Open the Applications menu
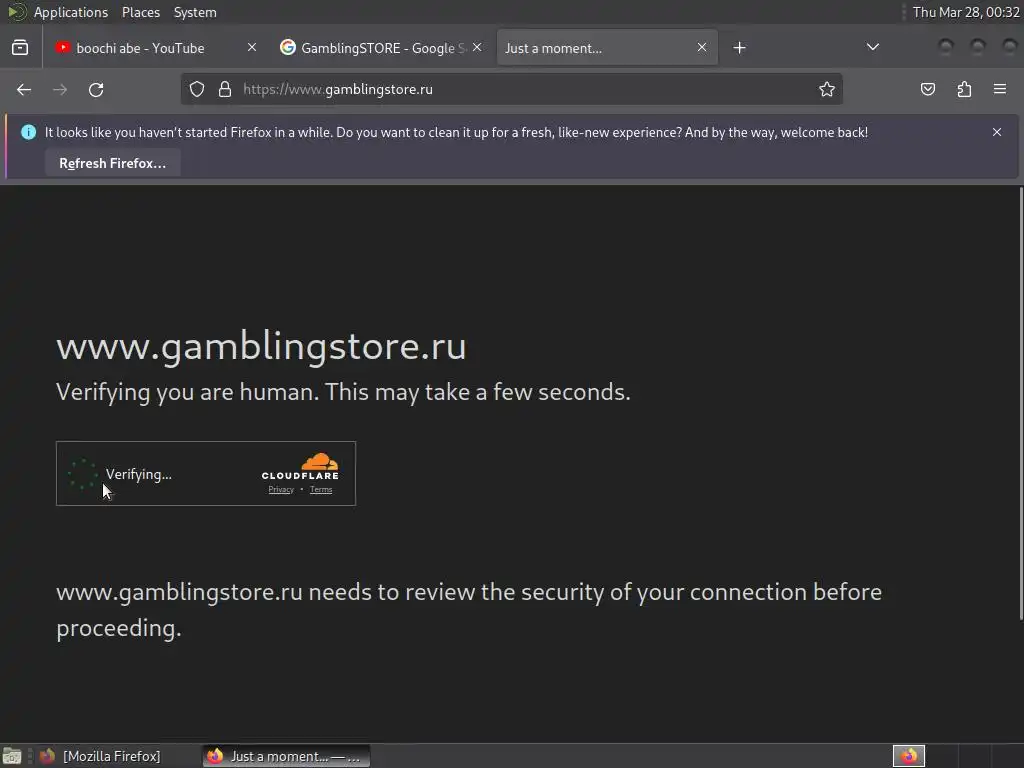1024x768 pixels. 71,12
